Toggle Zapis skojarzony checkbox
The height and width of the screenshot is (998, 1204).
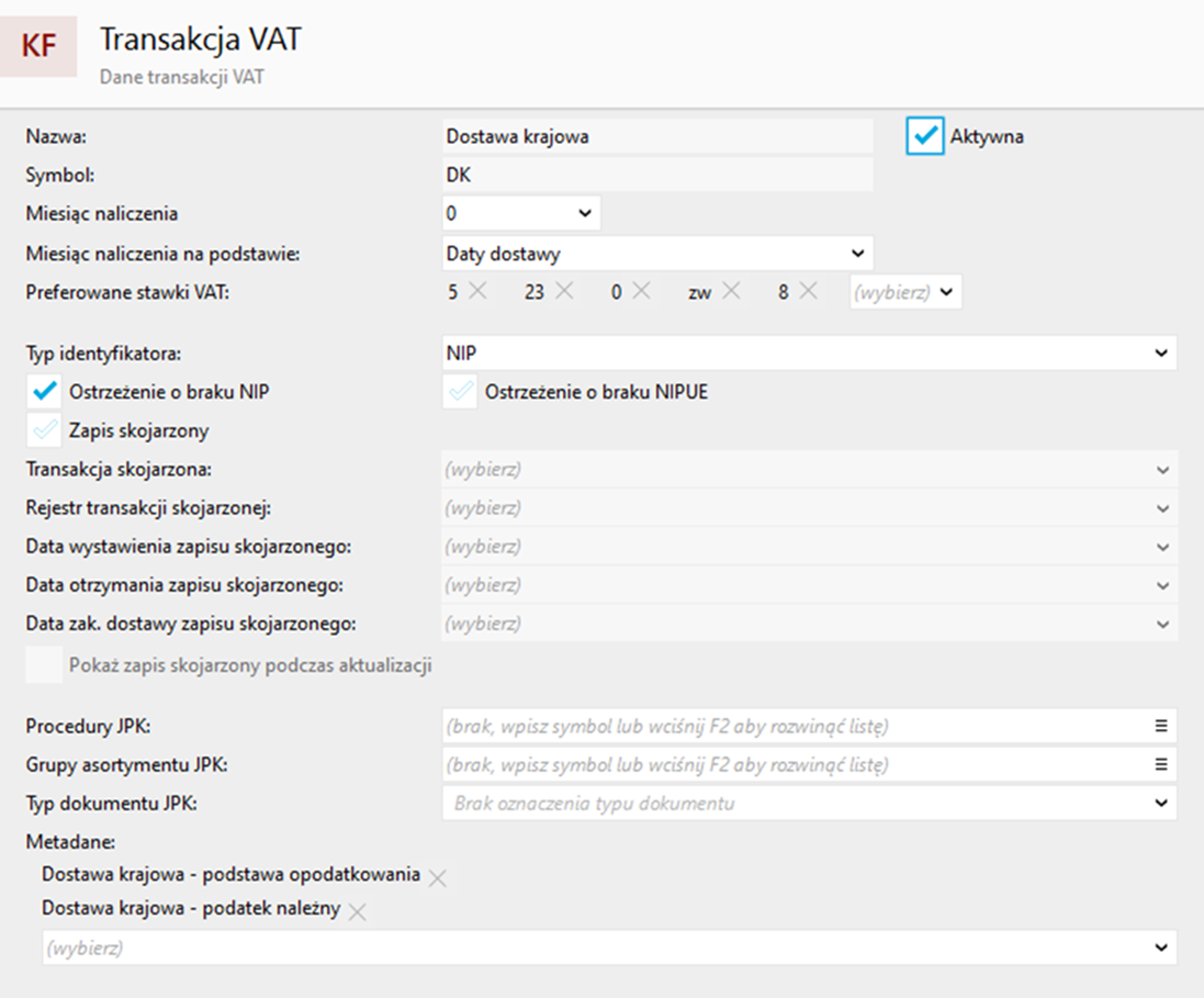tap(44, 431)
